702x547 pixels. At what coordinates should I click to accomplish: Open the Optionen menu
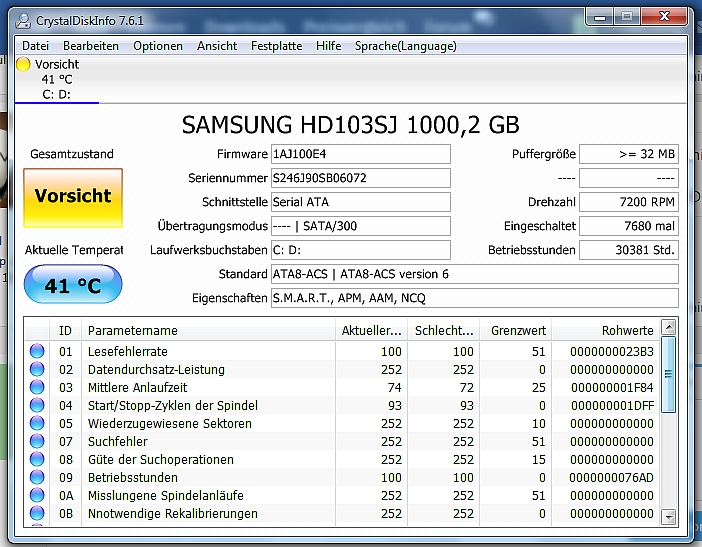tap(158, 46)
